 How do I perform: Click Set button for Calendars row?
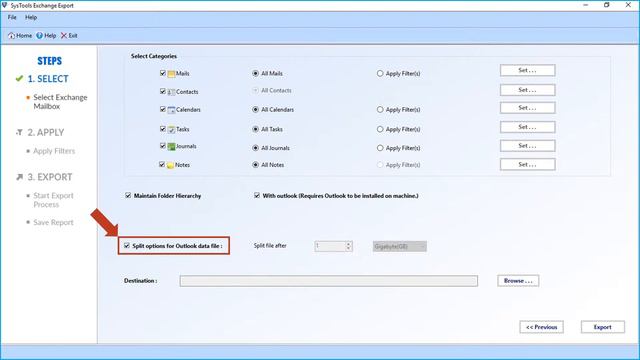(527, 108)
